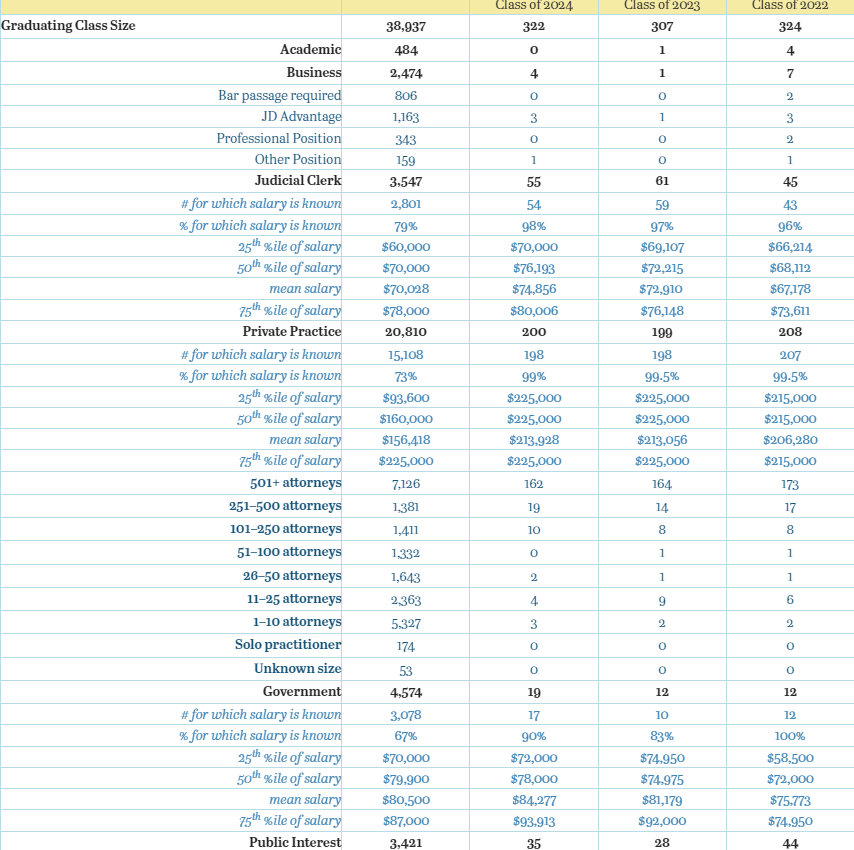Select the $81,179 government mean salary
The image size is (854, 850).
662,800
